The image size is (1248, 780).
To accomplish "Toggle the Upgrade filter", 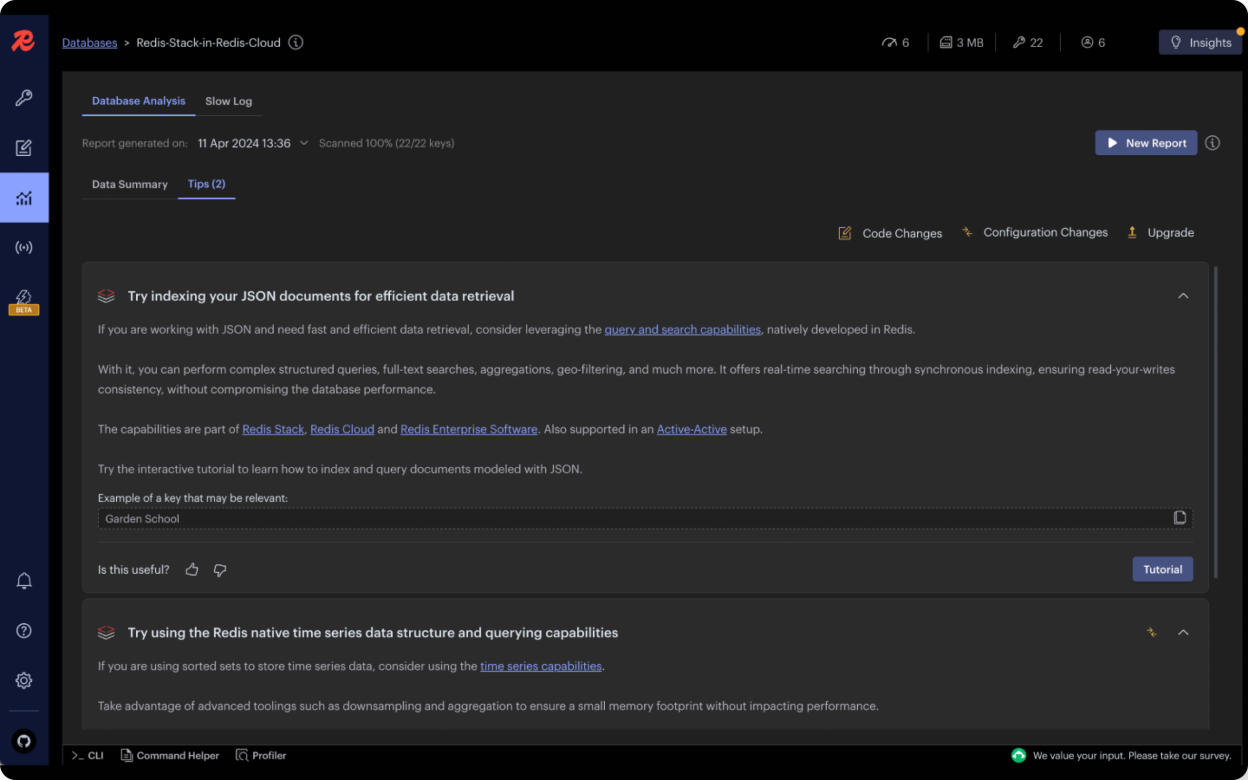I will pos(1160,232).
